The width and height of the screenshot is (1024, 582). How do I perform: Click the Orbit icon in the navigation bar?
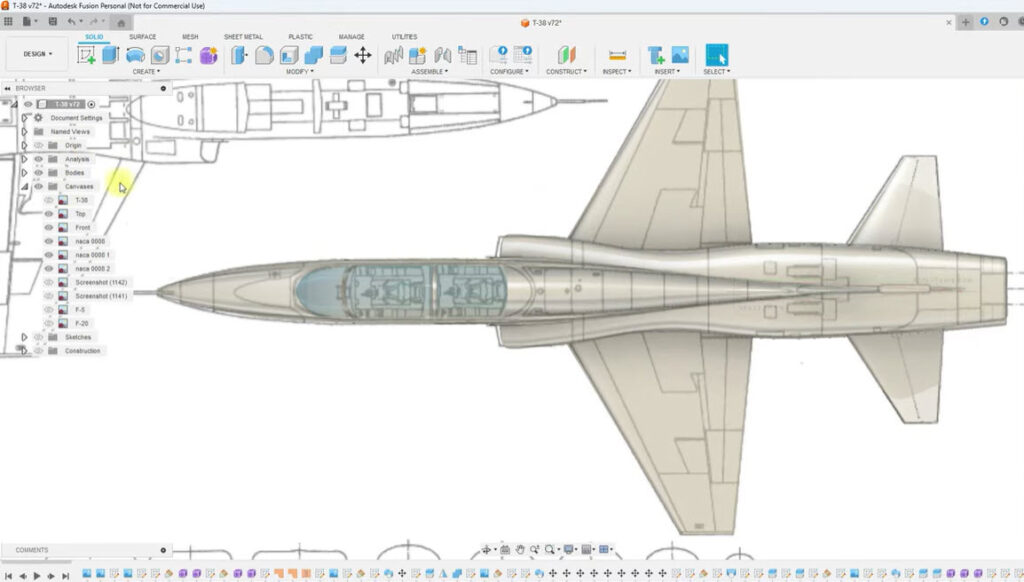click(486, 549)
